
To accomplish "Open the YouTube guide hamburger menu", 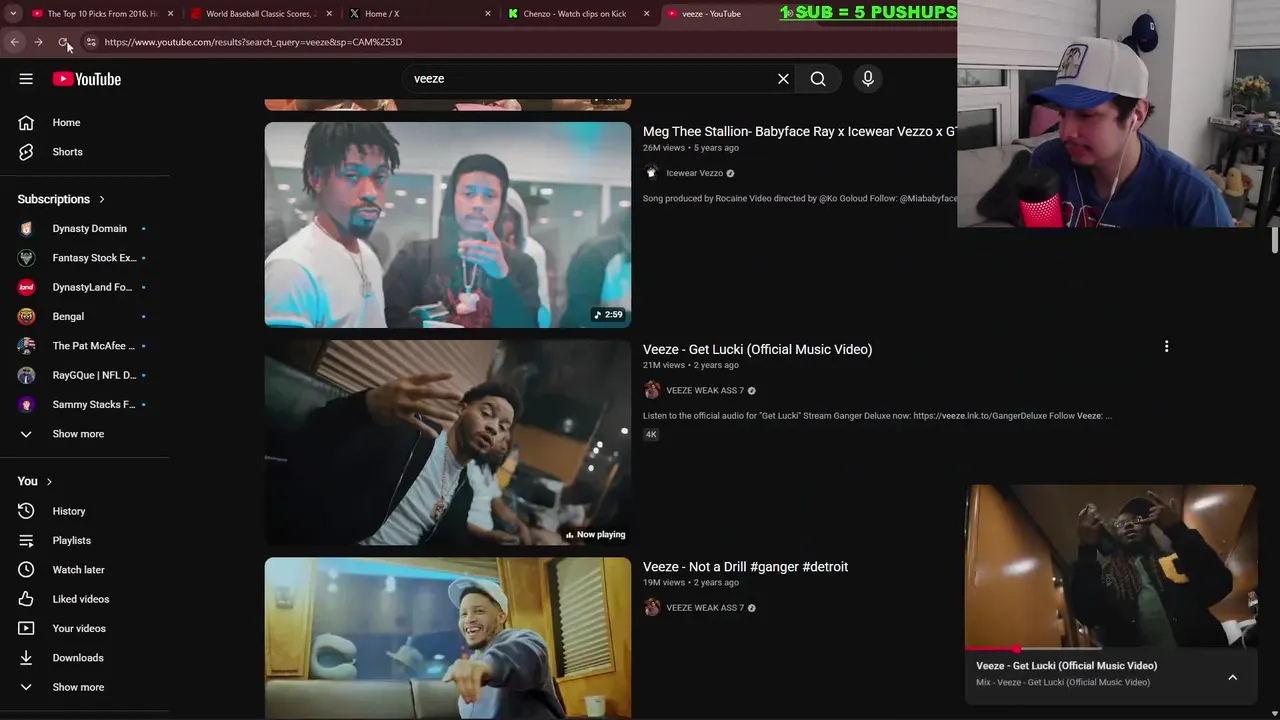I will point(26,79).
